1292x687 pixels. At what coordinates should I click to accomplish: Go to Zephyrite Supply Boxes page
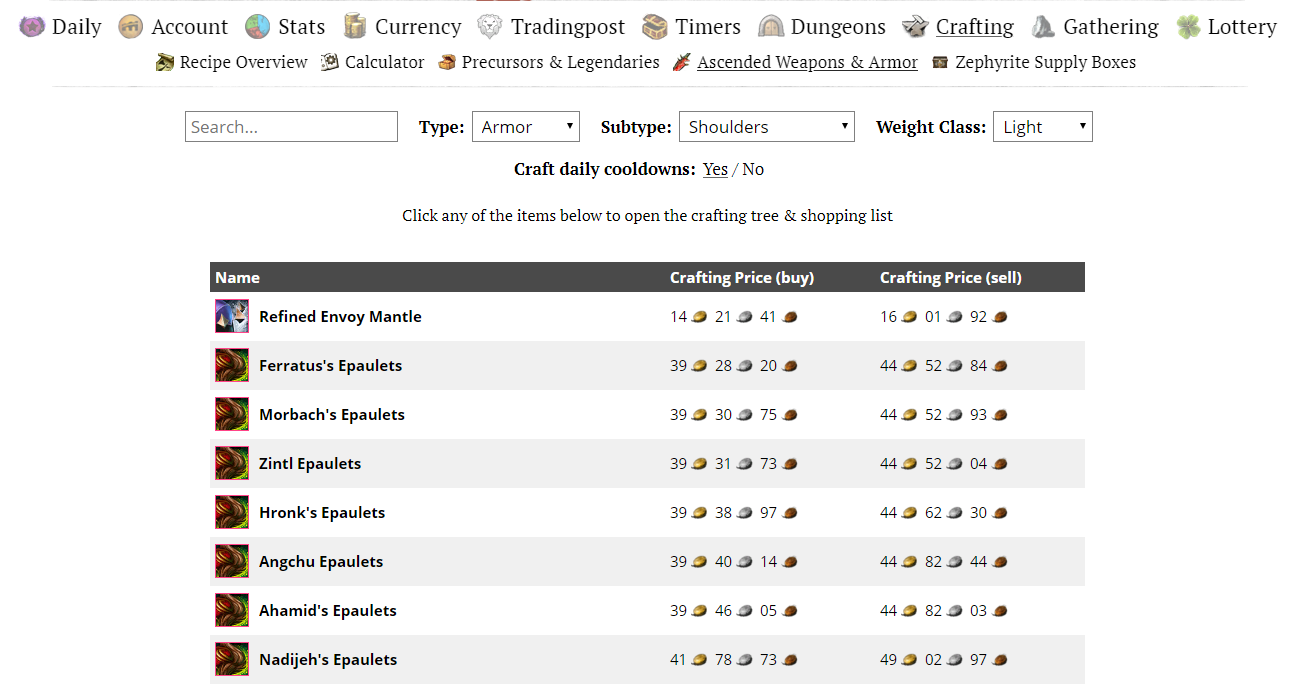click(x=1045, y=63)
